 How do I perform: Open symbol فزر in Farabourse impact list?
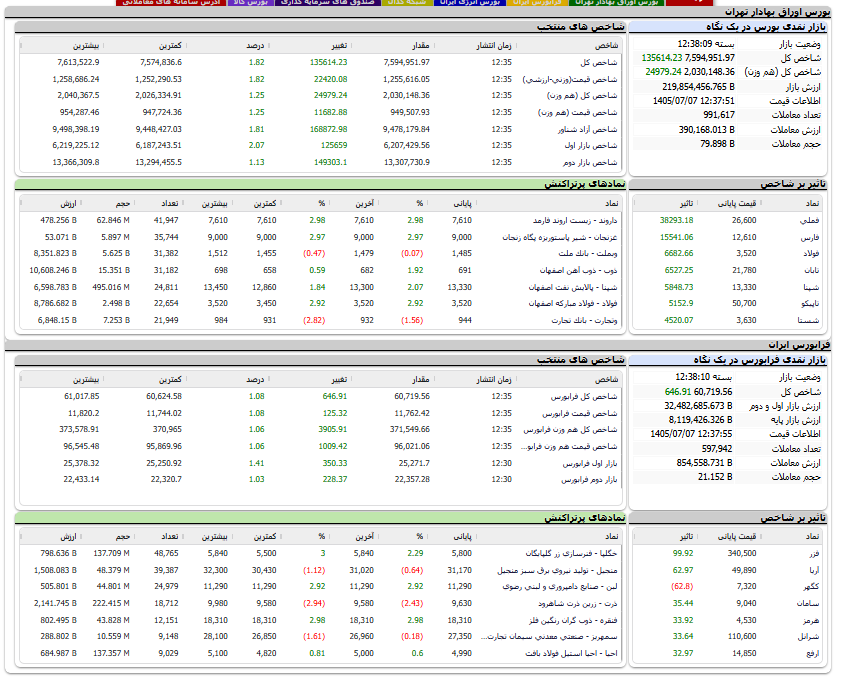click(x=814, y=553)
